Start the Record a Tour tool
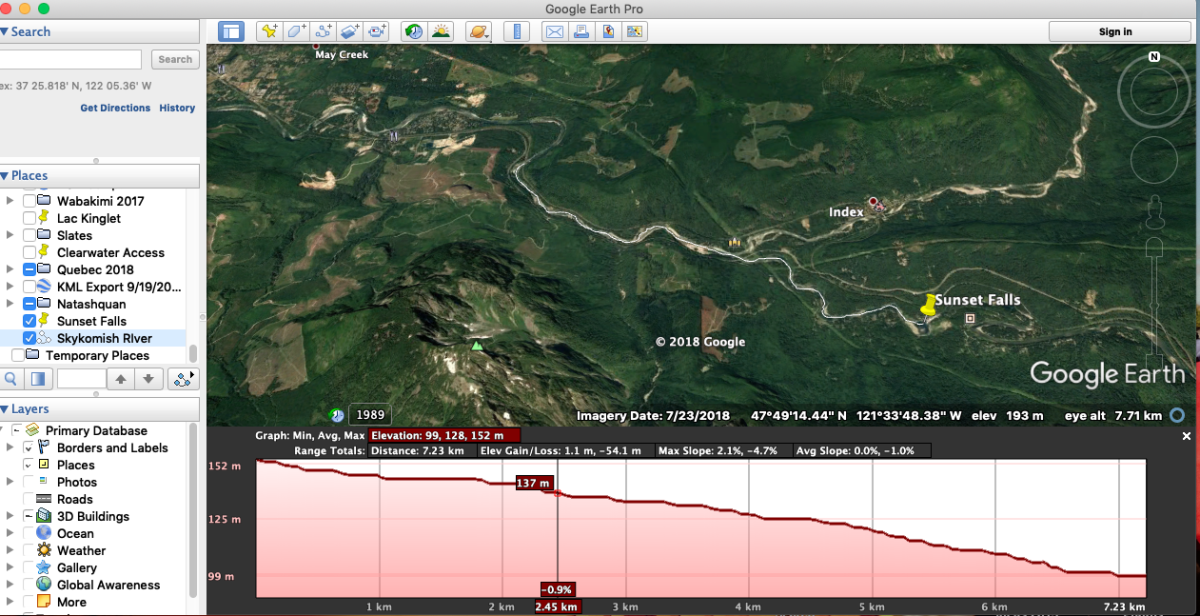The image size is (1200, 616). (377, 31)
